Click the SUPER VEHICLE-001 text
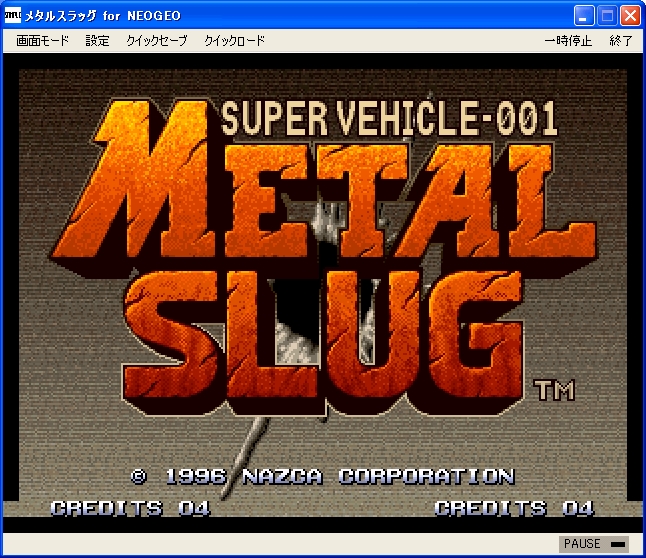646x558 pixels. pyautogui.click(x=389, y=118)
